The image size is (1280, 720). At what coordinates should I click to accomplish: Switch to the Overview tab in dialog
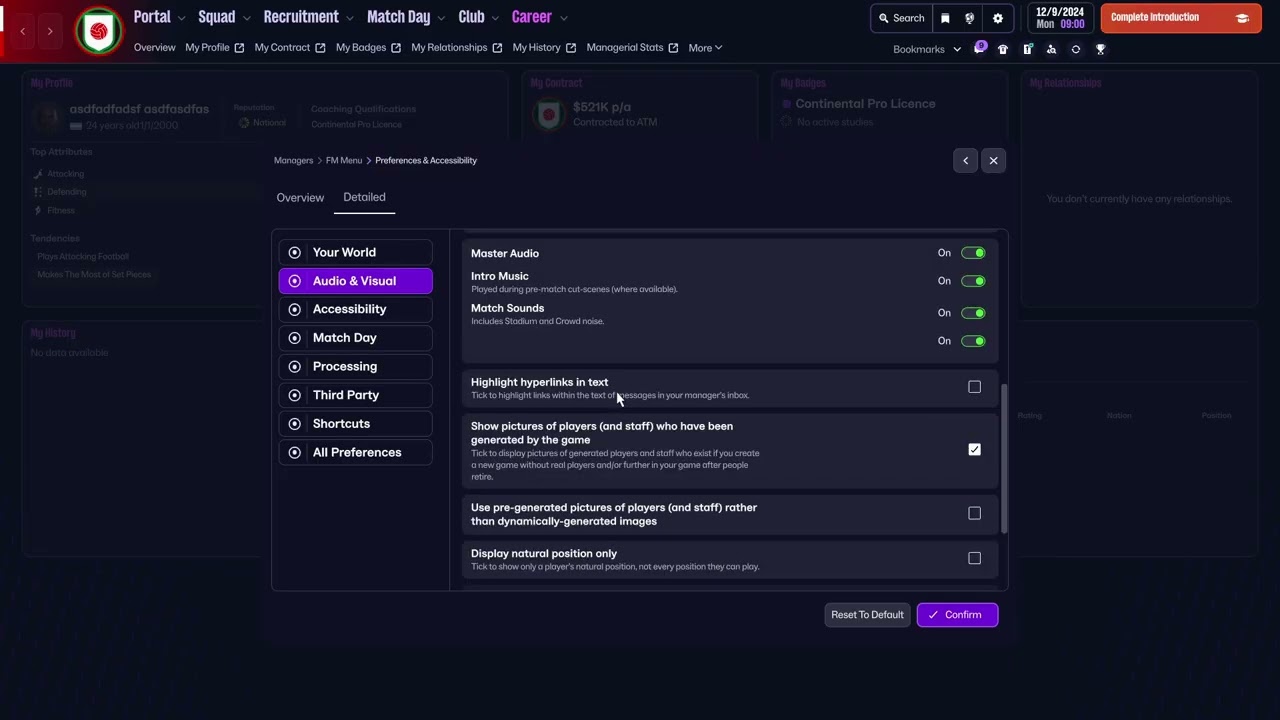point(300,198)
